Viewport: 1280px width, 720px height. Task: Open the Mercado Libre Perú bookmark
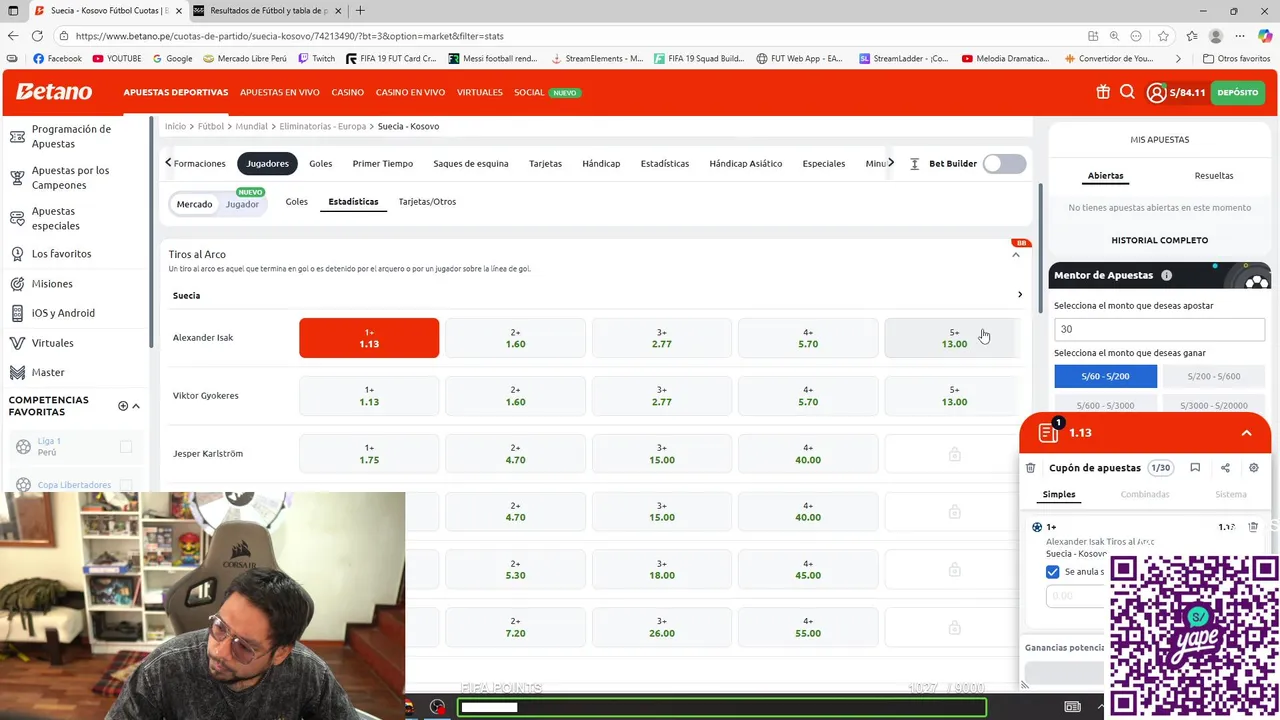(x=244, y=59)
